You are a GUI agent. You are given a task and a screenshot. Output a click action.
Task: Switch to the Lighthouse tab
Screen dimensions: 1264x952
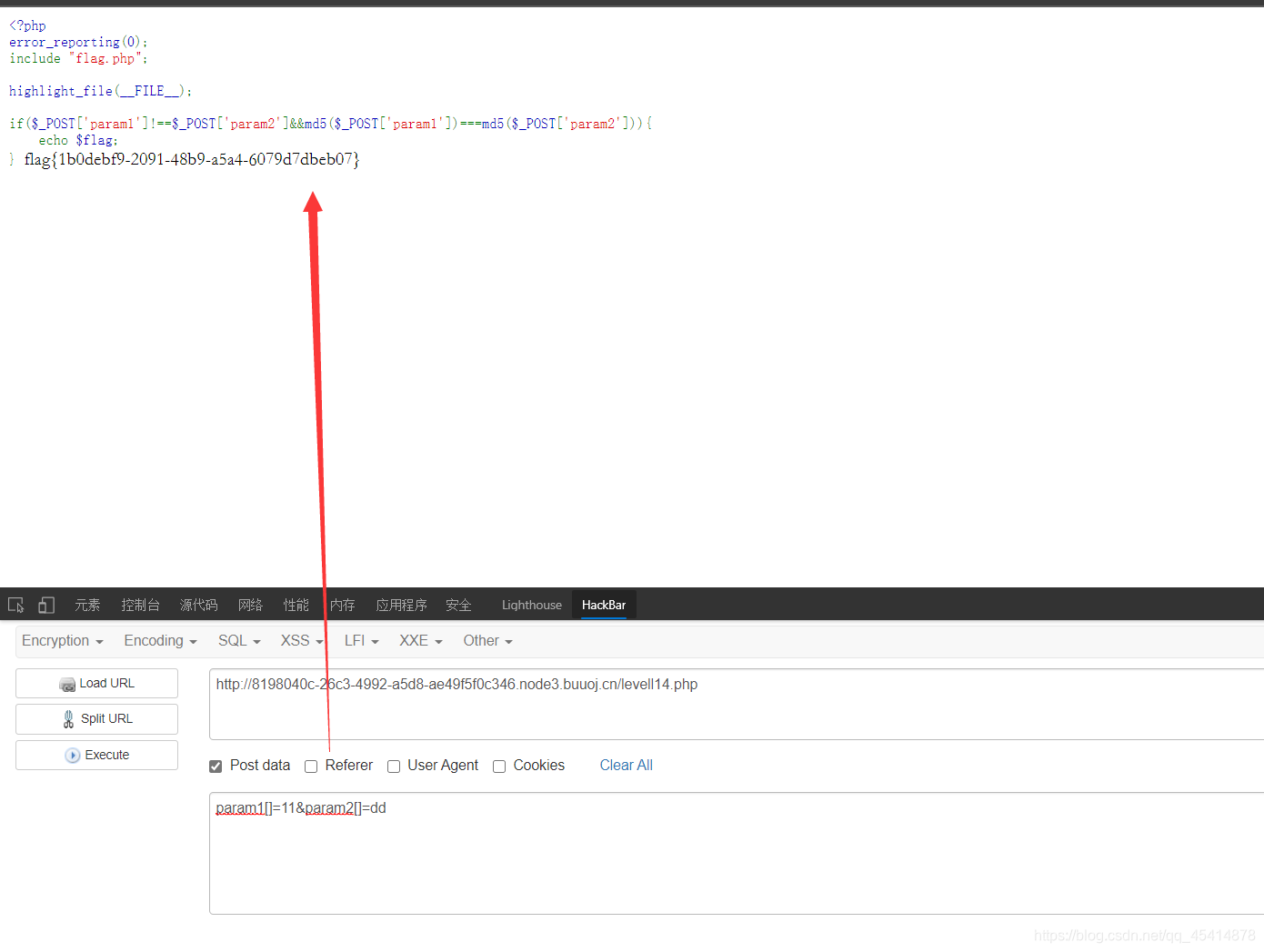(532, 605)
